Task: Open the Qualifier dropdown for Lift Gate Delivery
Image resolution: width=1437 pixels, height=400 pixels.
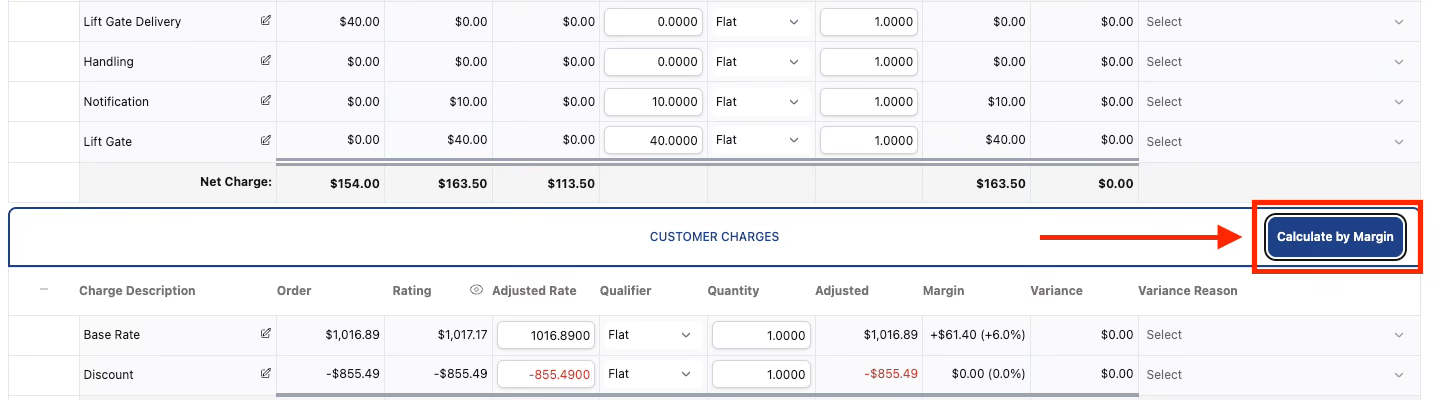Action: tap(758, 21)
